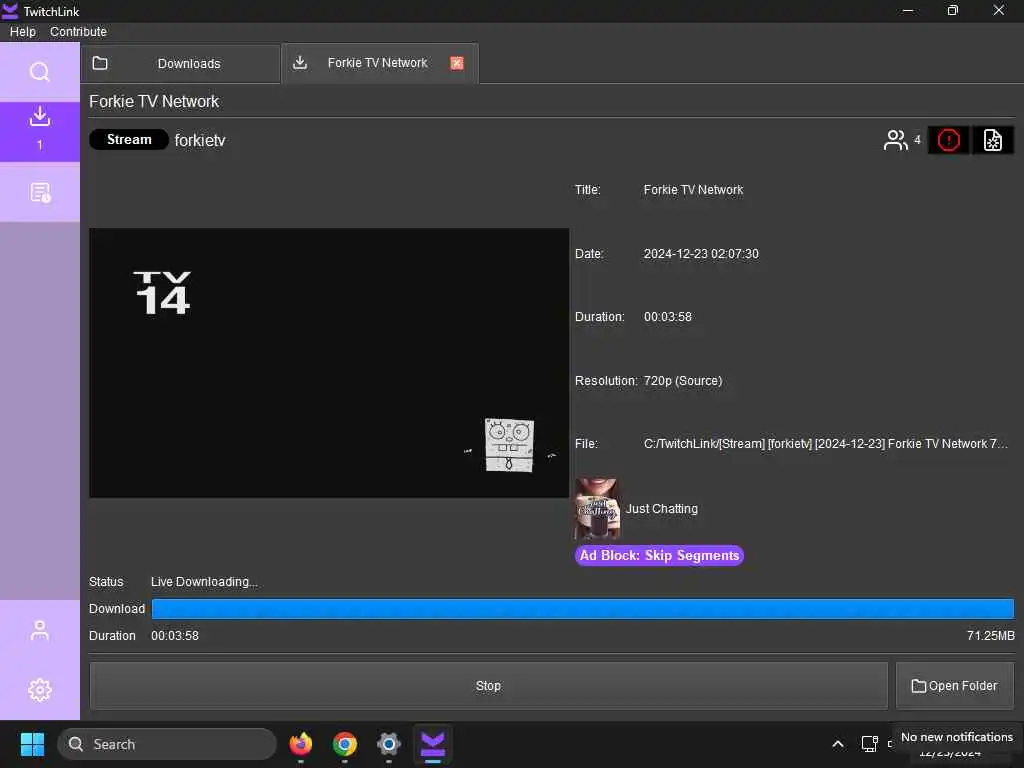The width and height of the screenshot is (1024, 768).
Task: Click the file settings icon next to alert
Action: click(x=993, y=140)
